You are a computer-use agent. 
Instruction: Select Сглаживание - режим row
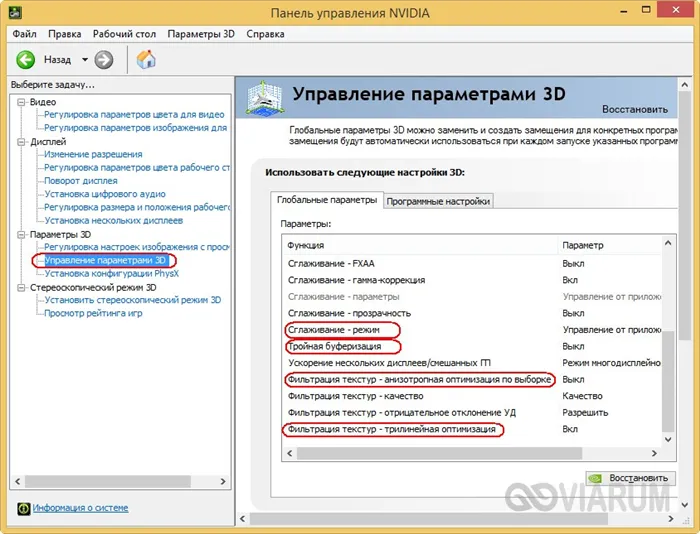[x=471, y=330]
